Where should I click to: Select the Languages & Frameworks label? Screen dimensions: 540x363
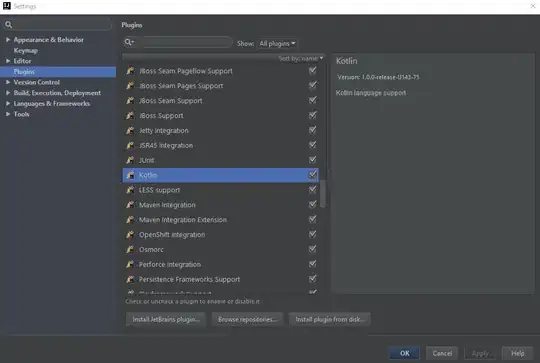coord(52,104)
